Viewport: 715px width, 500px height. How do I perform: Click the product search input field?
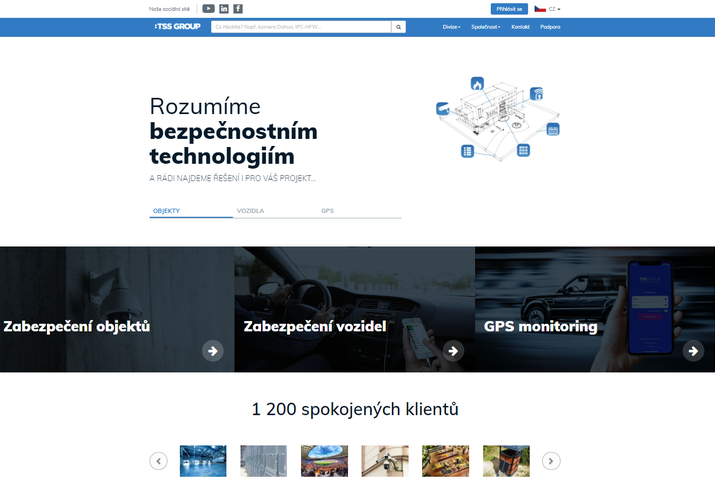pos(300,27)
